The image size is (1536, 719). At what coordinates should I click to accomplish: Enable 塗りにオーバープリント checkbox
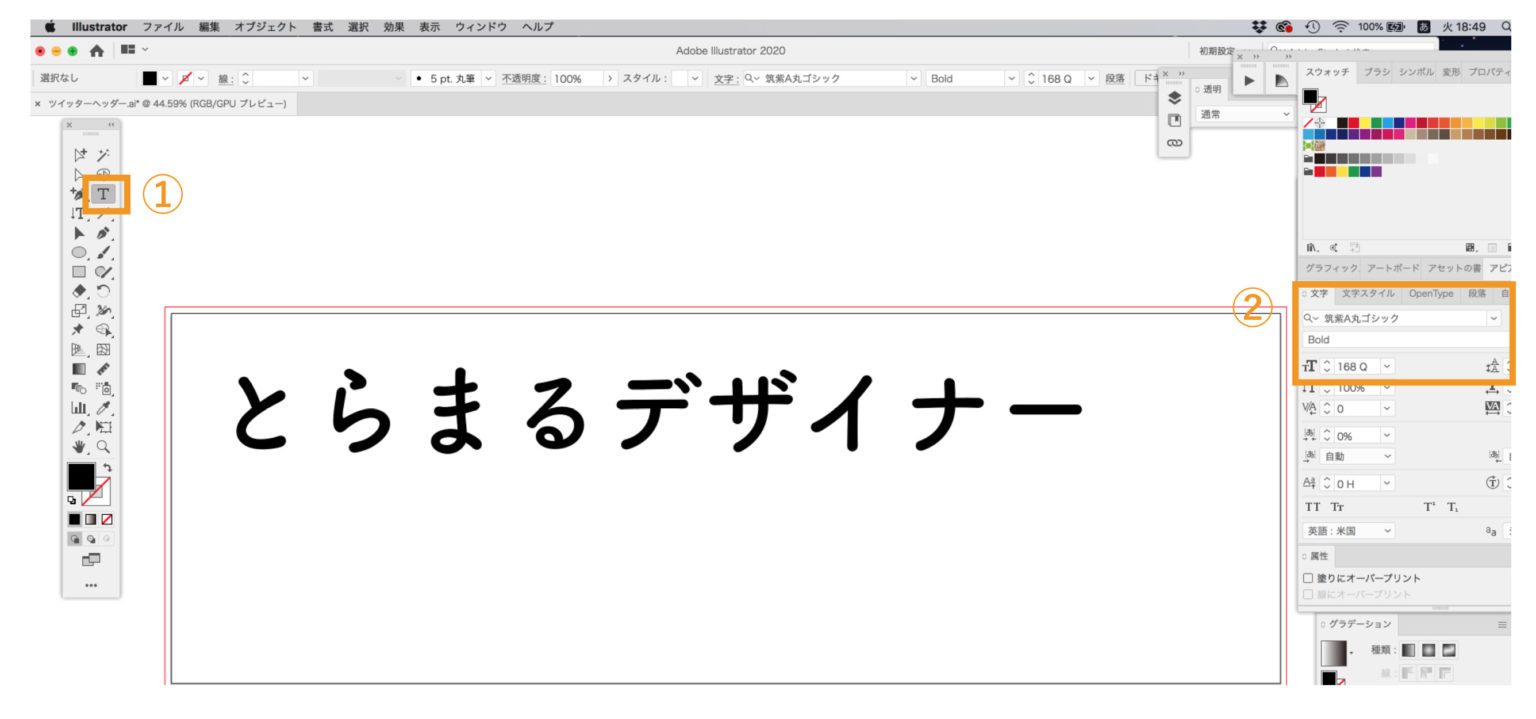1308,578
